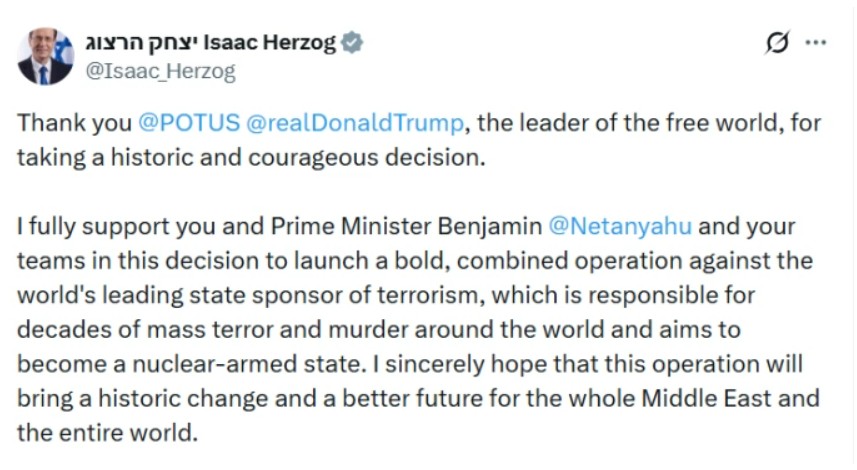The height and width of the screenshot is (470, 857).
Task: Click the verified checkmark badge
Action: pyautogui.click(x=352, y=43)
